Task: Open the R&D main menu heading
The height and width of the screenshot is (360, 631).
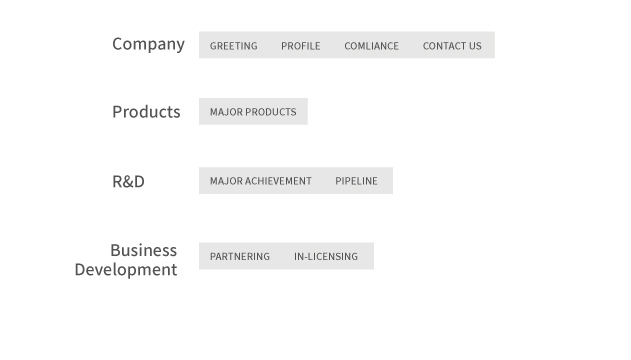Action: [x=128, y=181]
